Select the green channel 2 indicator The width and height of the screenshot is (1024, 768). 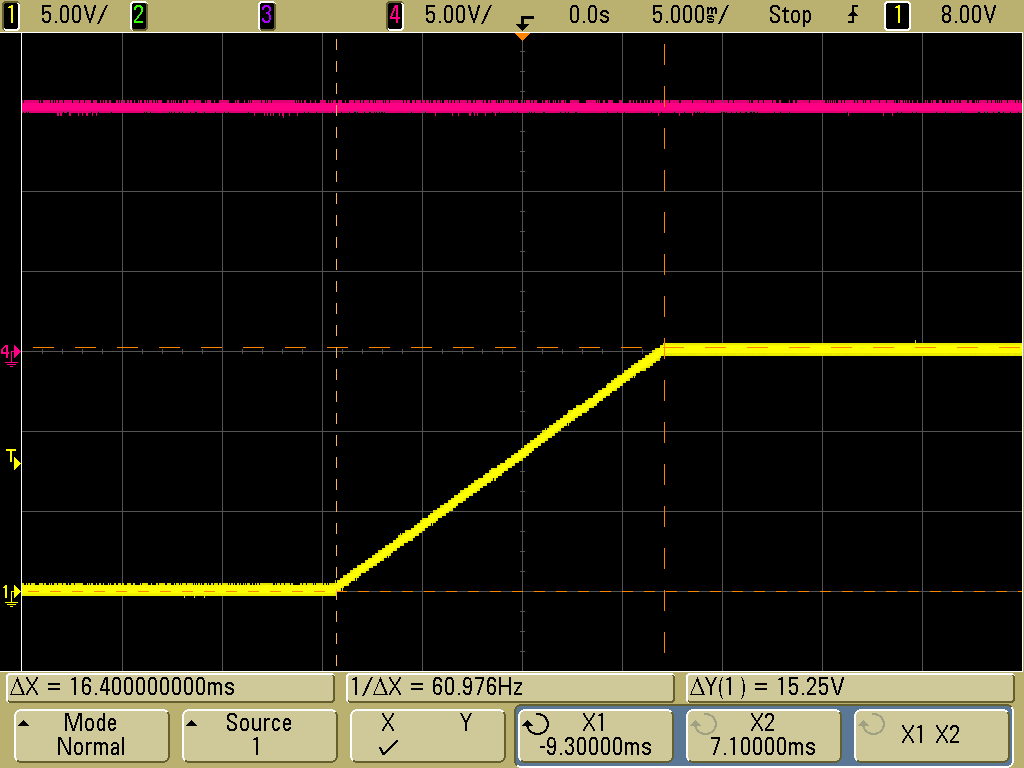[139, 15]
